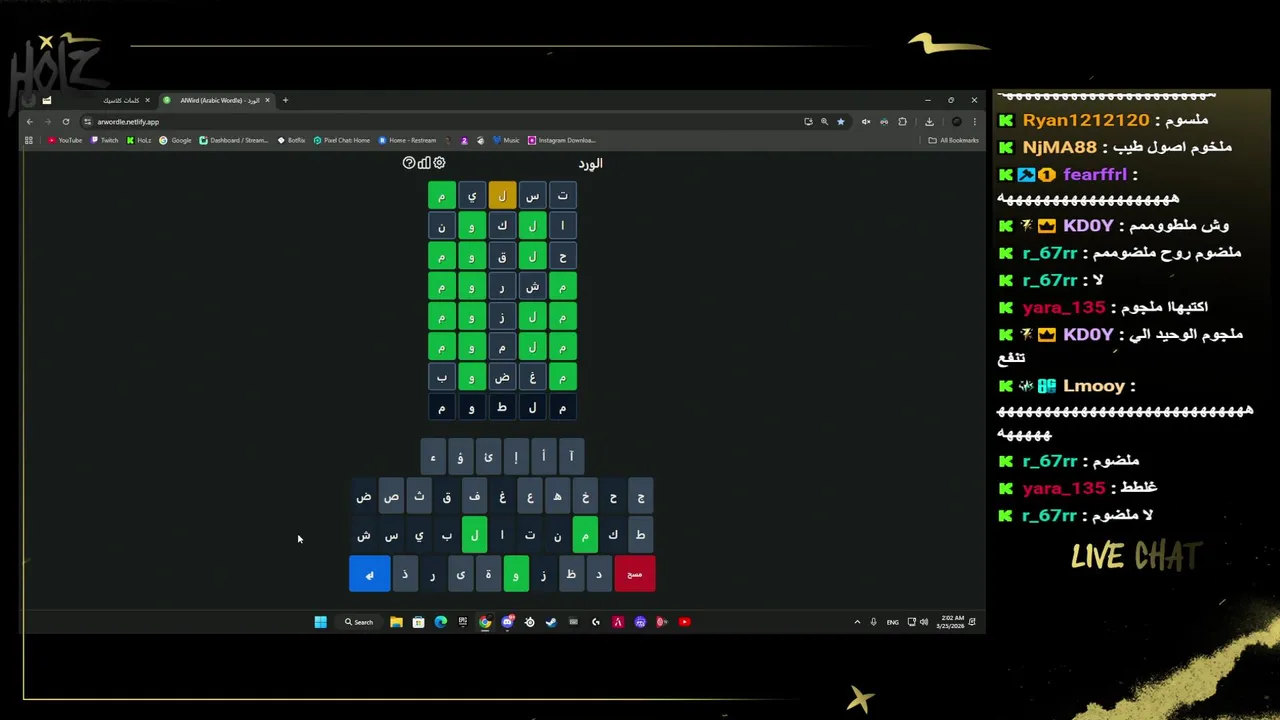This screenshot has width=1280, height=720.
Task: Open the Windows Start menu
Action: point(320,622)
